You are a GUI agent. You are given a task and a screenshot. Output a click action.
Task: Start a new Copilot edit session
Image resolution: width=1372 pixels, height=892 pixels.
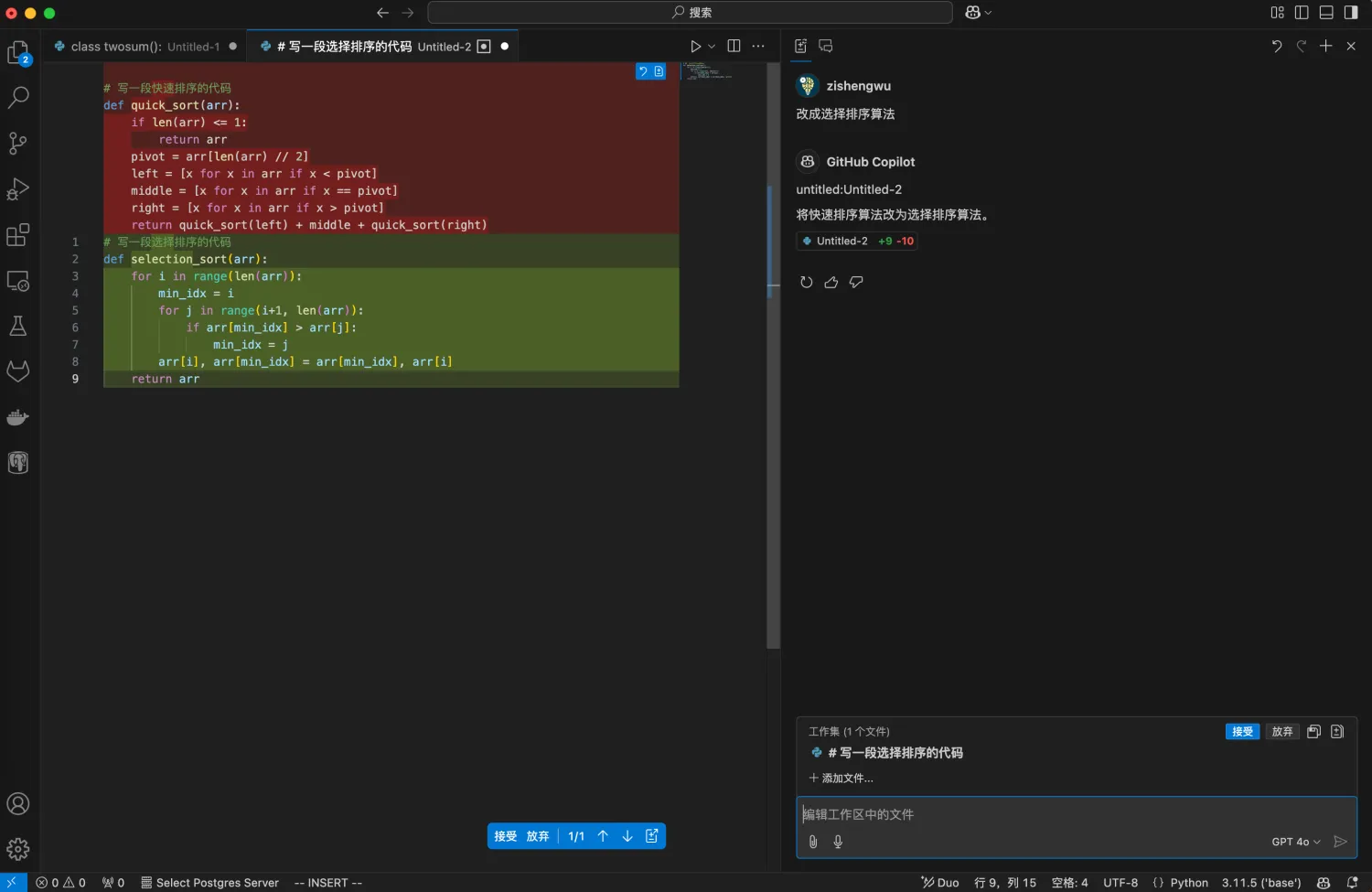coord(1326,46)
